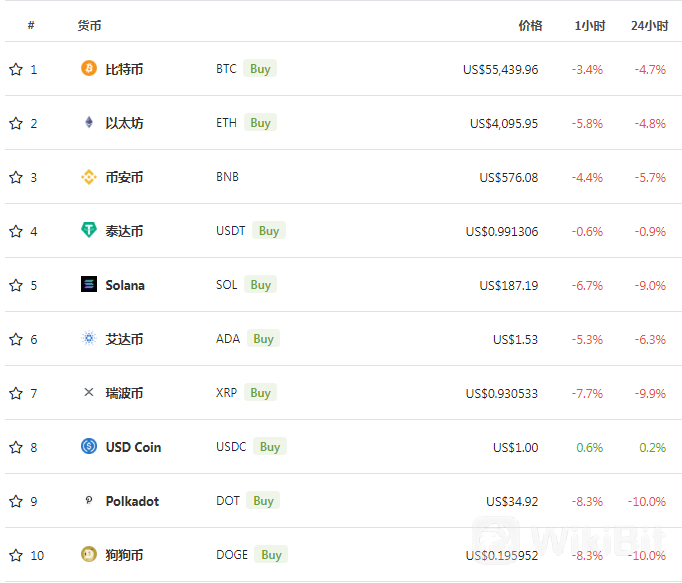The width and height of the screenshot is (682, 583).
Task: Click the Ethereum diamond logo icon
Action: [89, 122]
